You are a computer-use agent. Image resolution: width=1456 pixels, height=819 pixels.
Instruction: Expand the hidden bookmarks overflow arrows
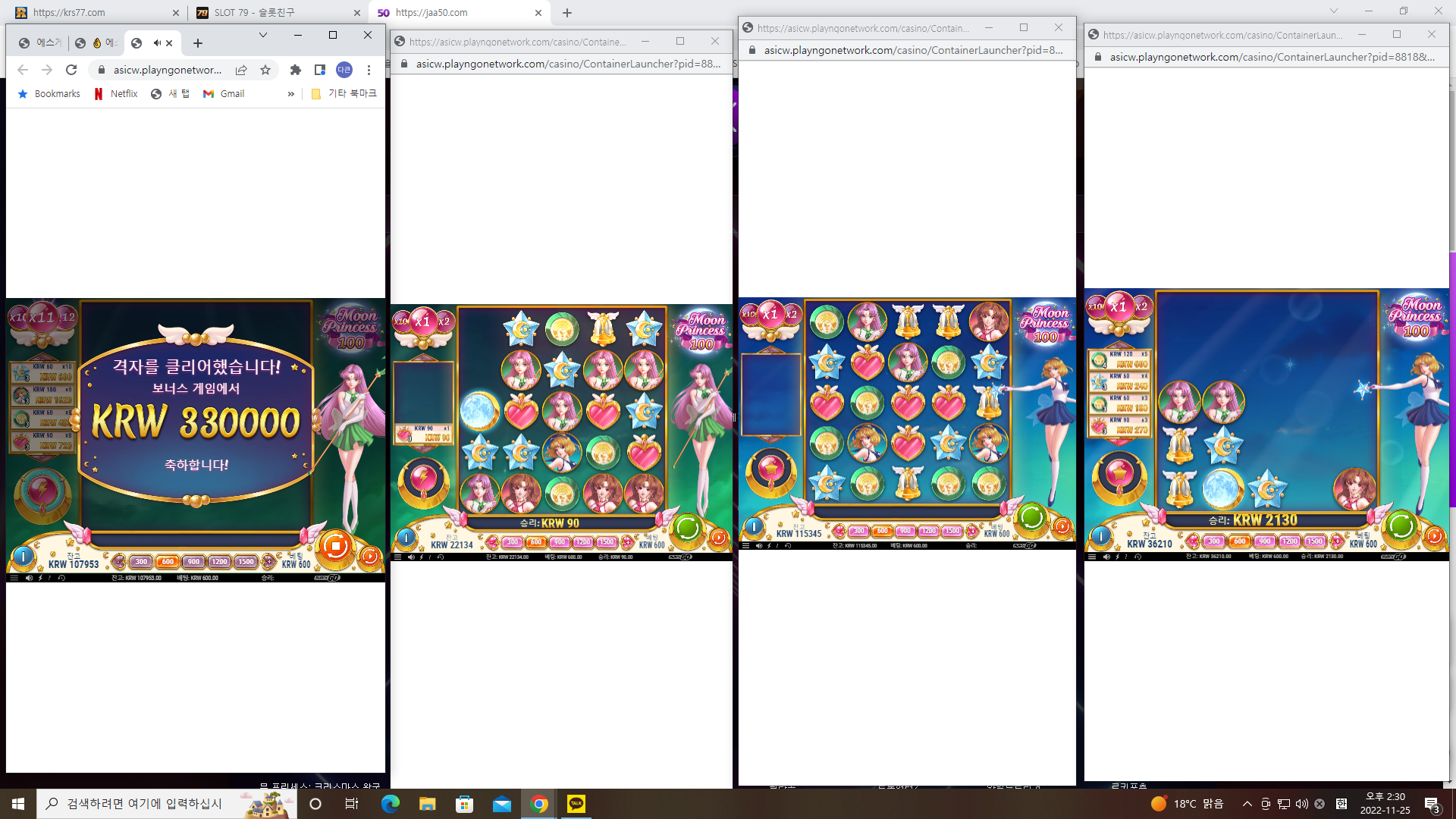pyautogui.click(x=291, y=94)
